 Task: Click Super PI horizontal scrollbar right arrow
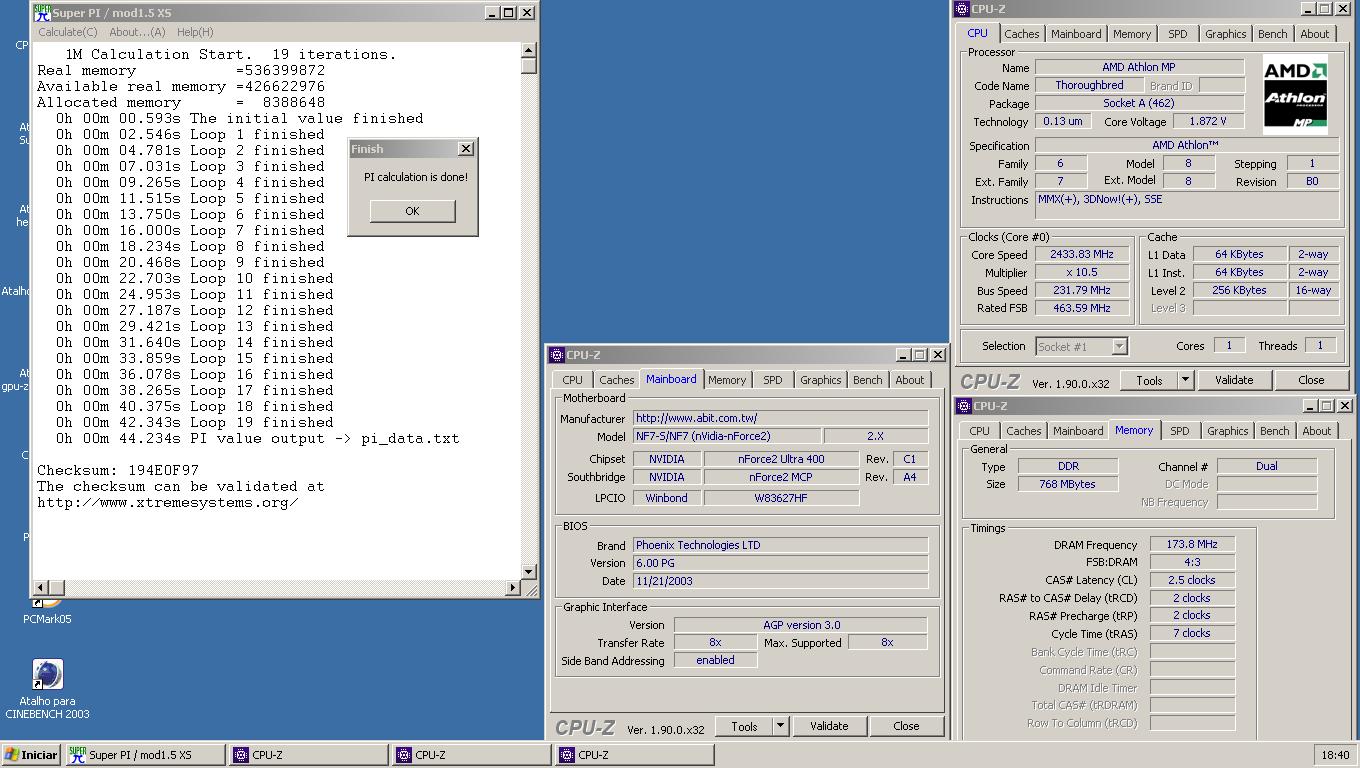pos(513,588)
